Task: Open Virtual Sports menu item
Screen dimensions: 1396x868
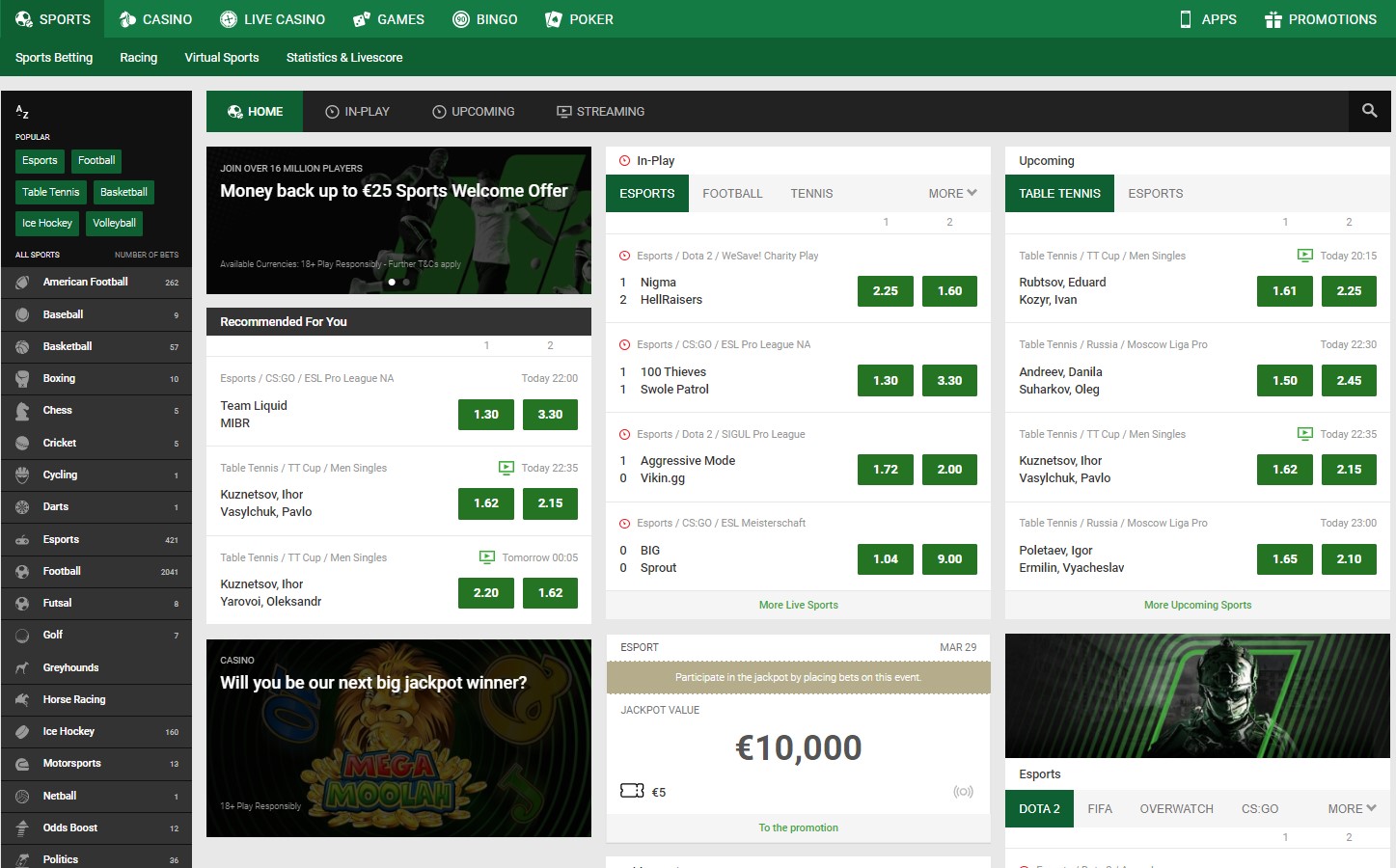Action: (222, 58)
